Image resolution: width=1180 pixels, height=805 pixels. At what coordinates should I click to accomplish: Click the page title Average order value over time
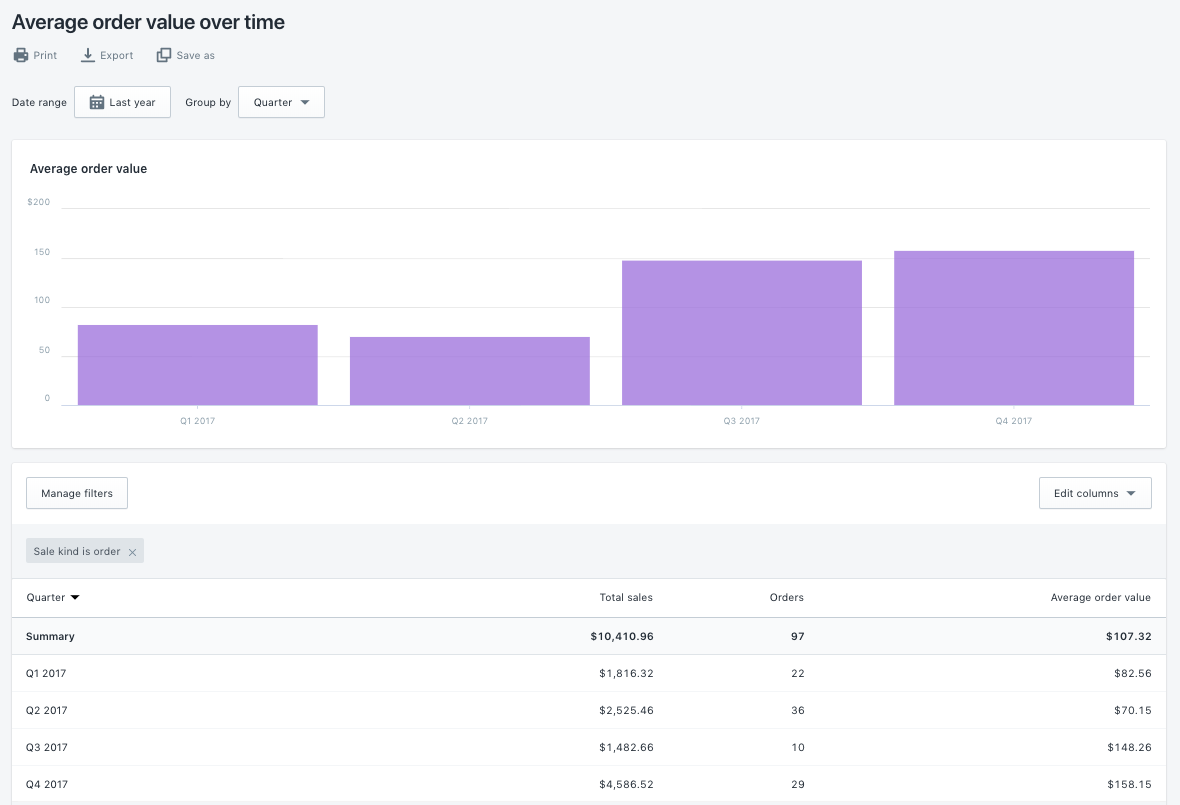148,22
